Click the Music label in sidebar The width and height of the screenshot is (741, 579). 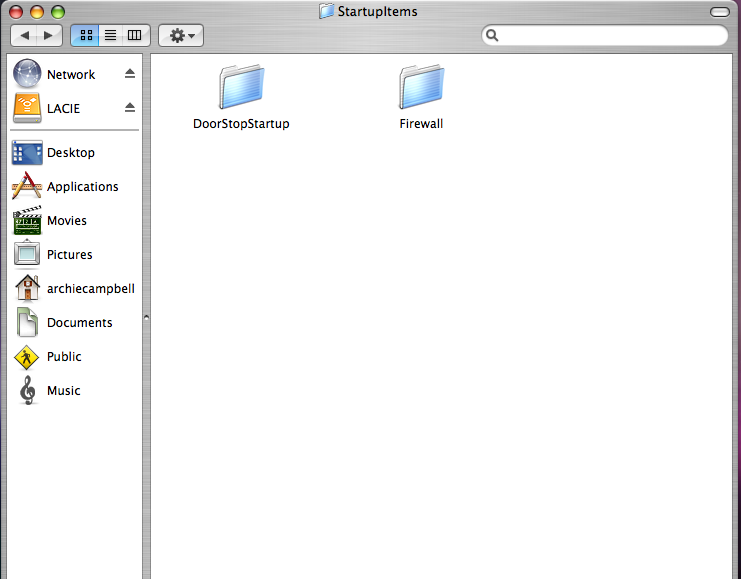[x=64, y=391]
